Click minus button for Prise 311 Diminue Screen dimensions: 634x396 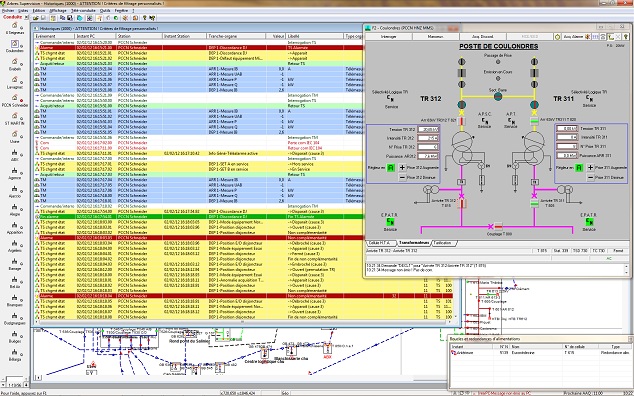(x=591, y=177)
